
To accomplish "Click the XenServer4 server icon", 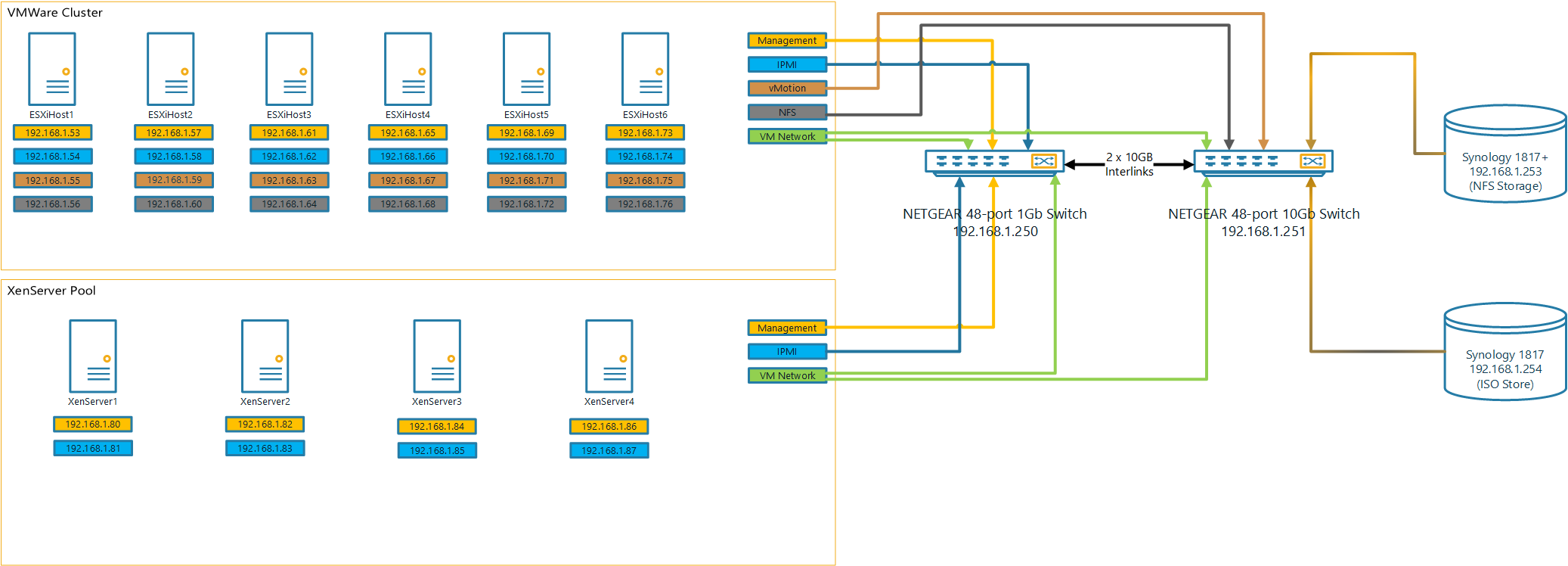I will [x=609, y=356].
